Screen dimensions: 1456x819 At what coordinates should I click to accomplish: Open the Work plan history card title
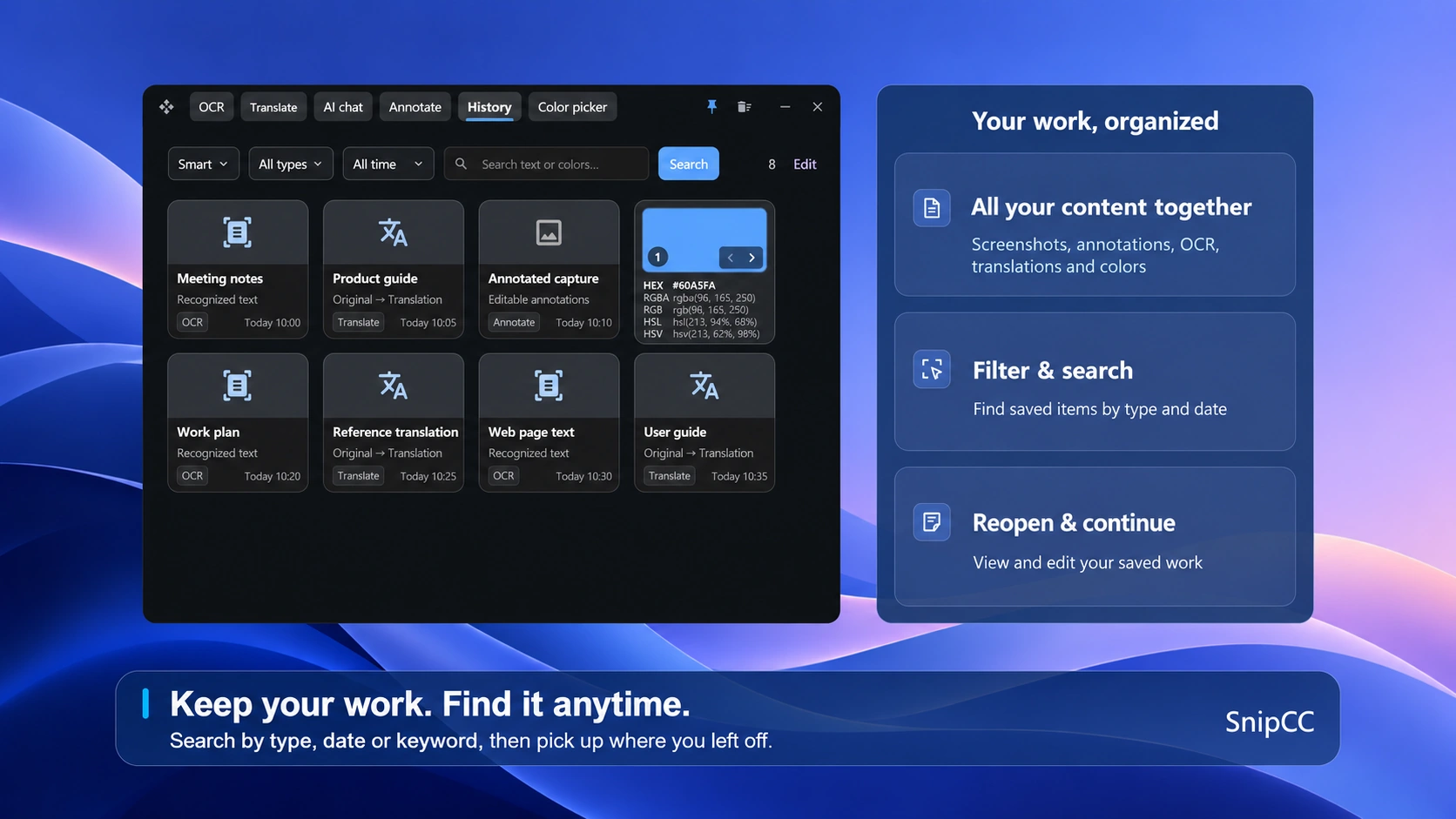208,432
